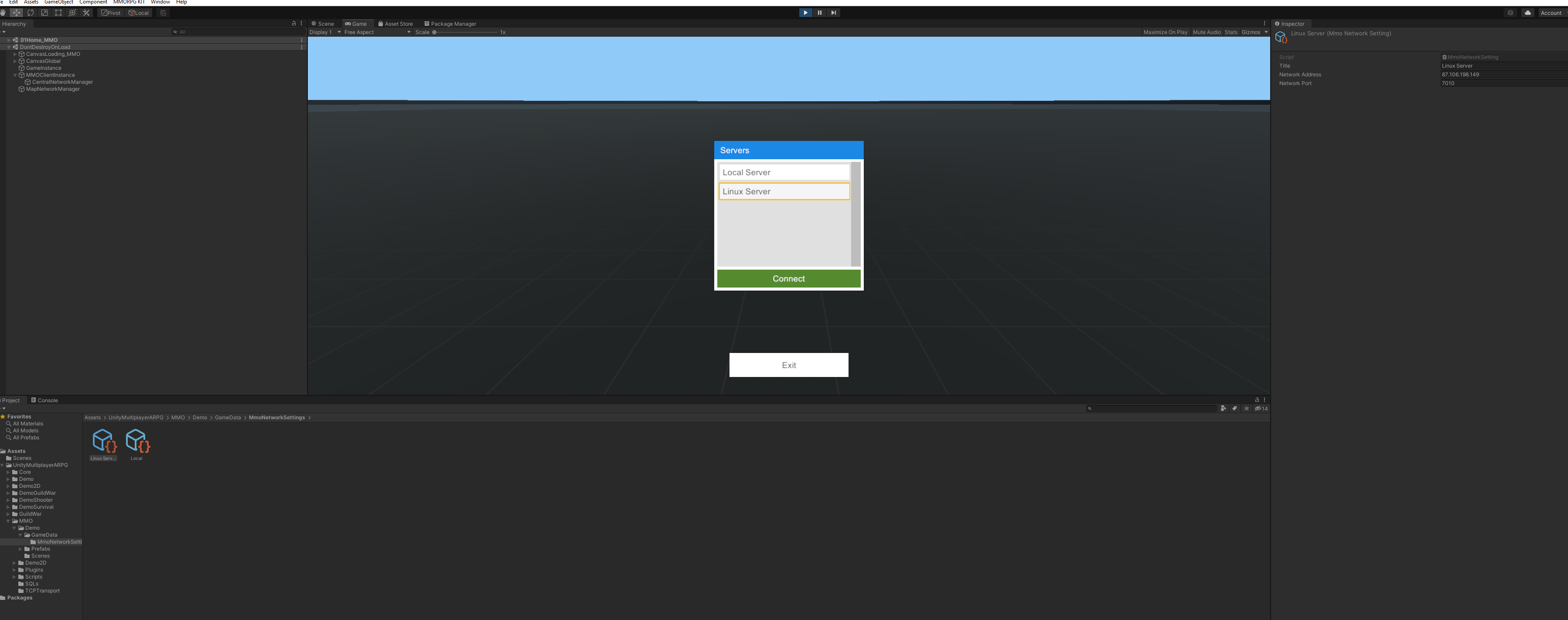Click the Linux Serv asset icon in Project
1568x620 pixels.
coord(103,440)
